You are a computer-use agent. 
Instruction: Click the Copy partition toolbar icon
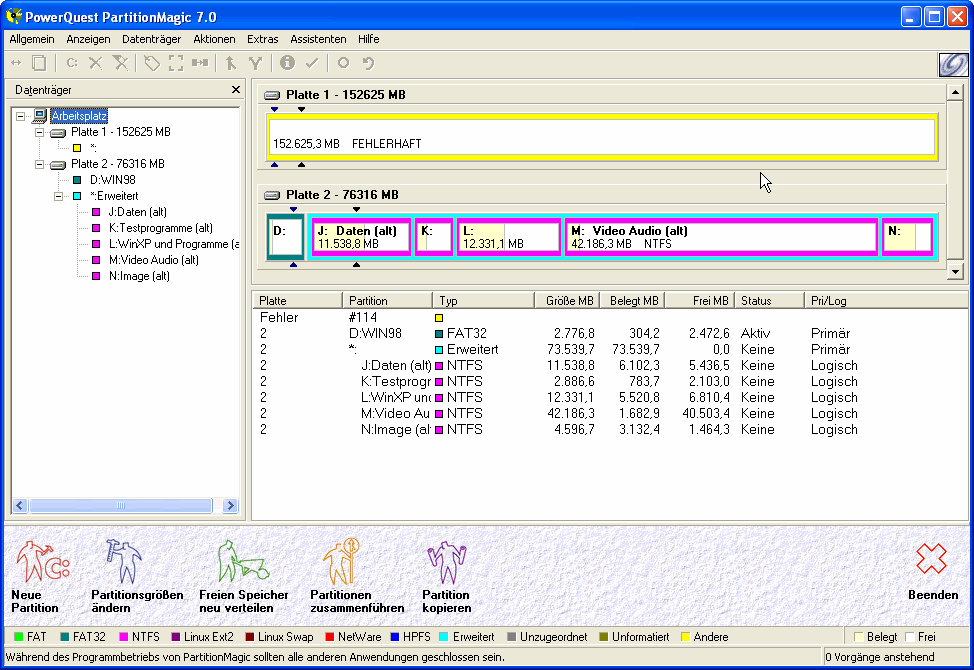pyautogui.click(x=39, y=63)
